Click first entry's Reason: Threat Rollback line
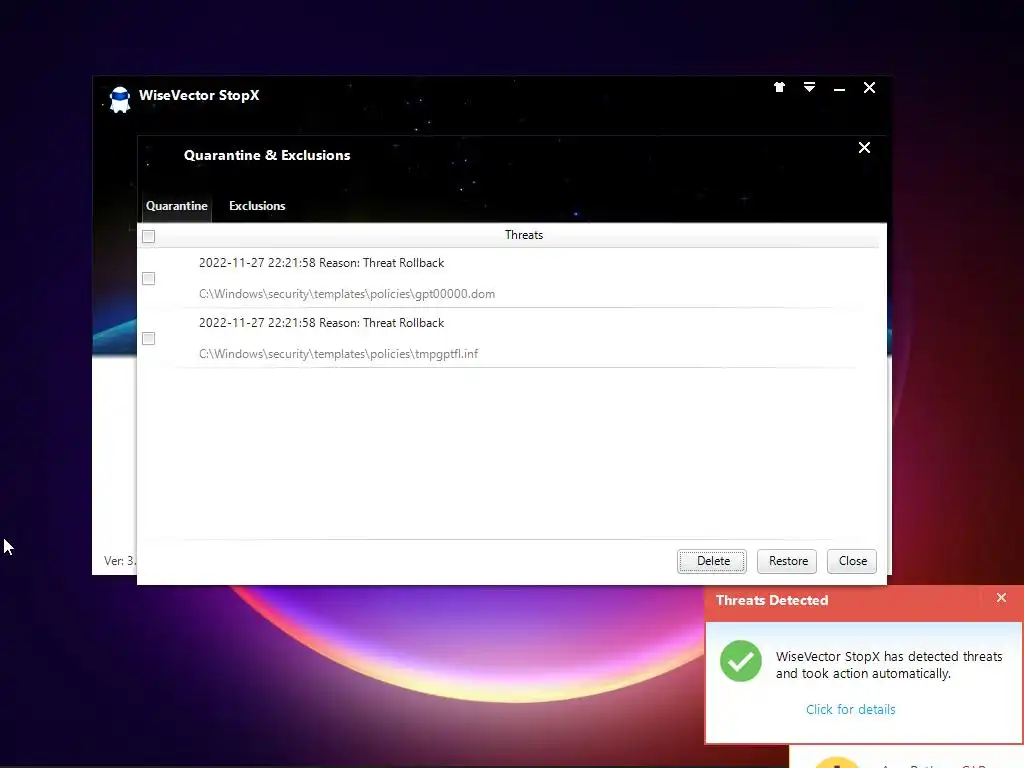 [x=321, y=263]
